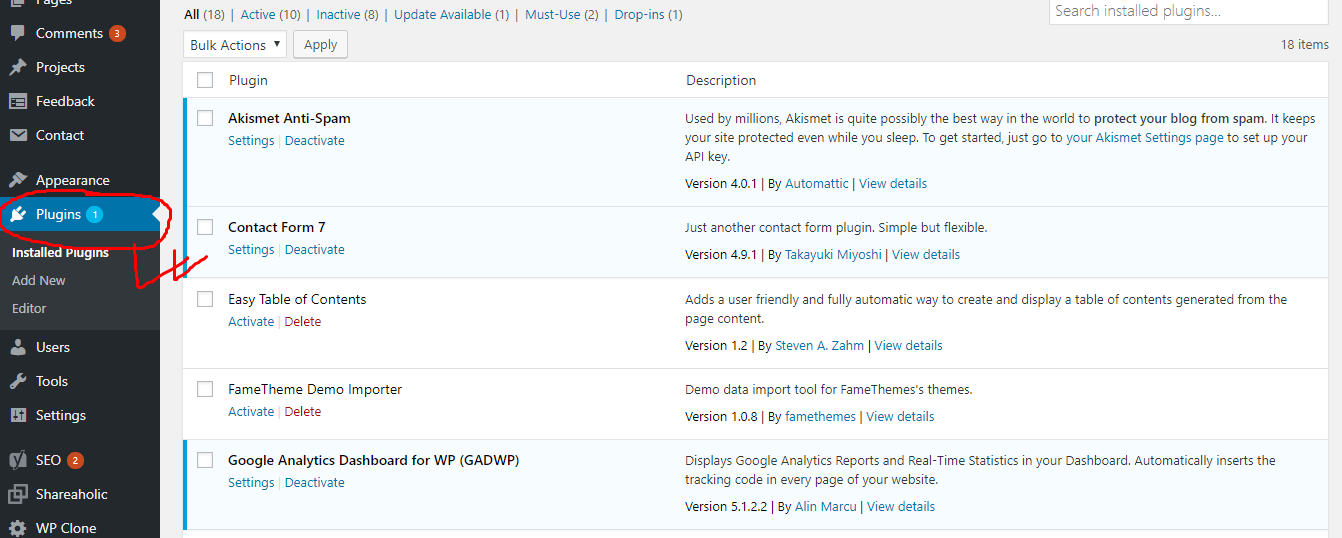Deactivate the Akismet Anti-Spam plugin

(x=315, y=141)
